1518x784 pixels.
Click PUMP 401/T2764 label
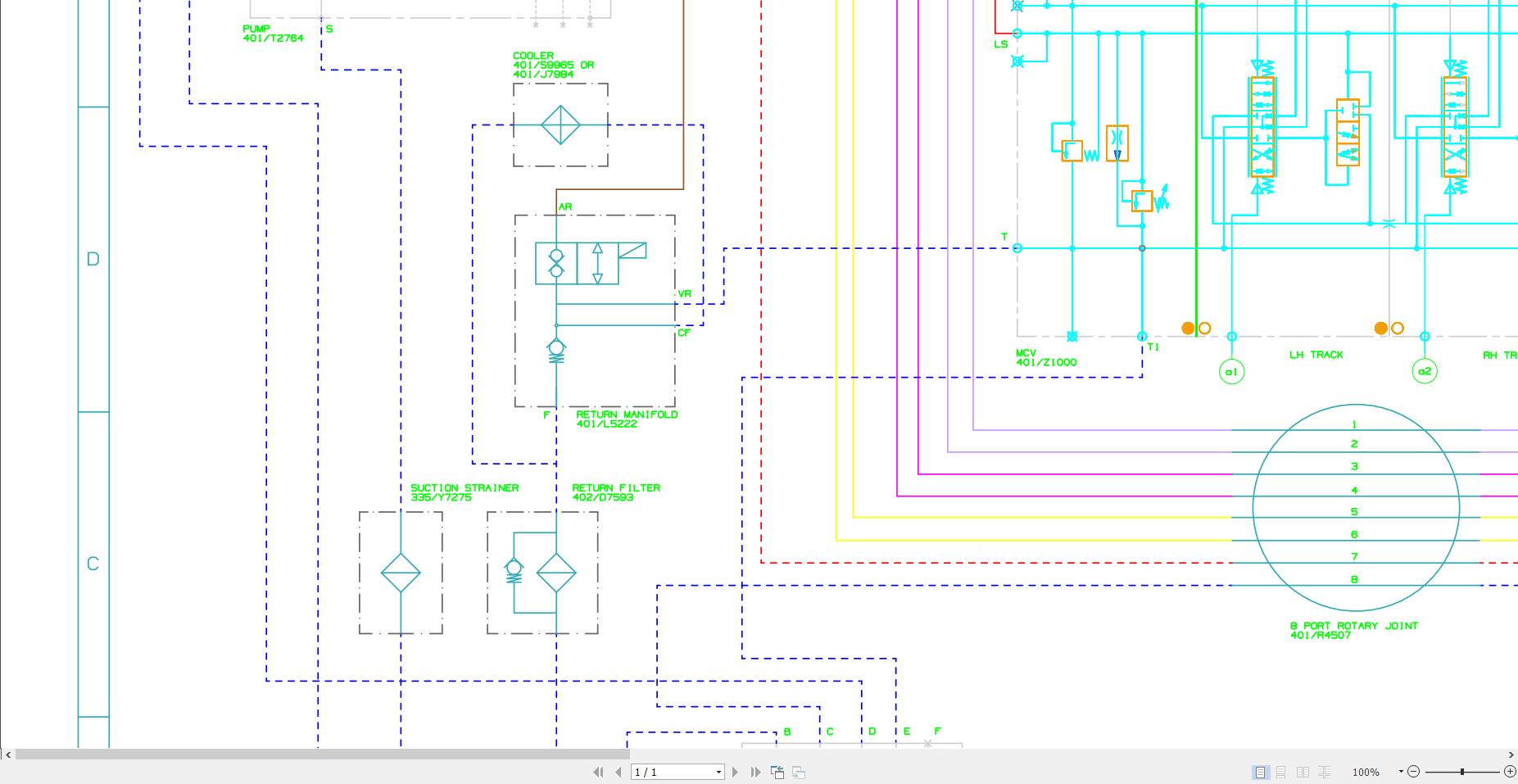point(273,34)
